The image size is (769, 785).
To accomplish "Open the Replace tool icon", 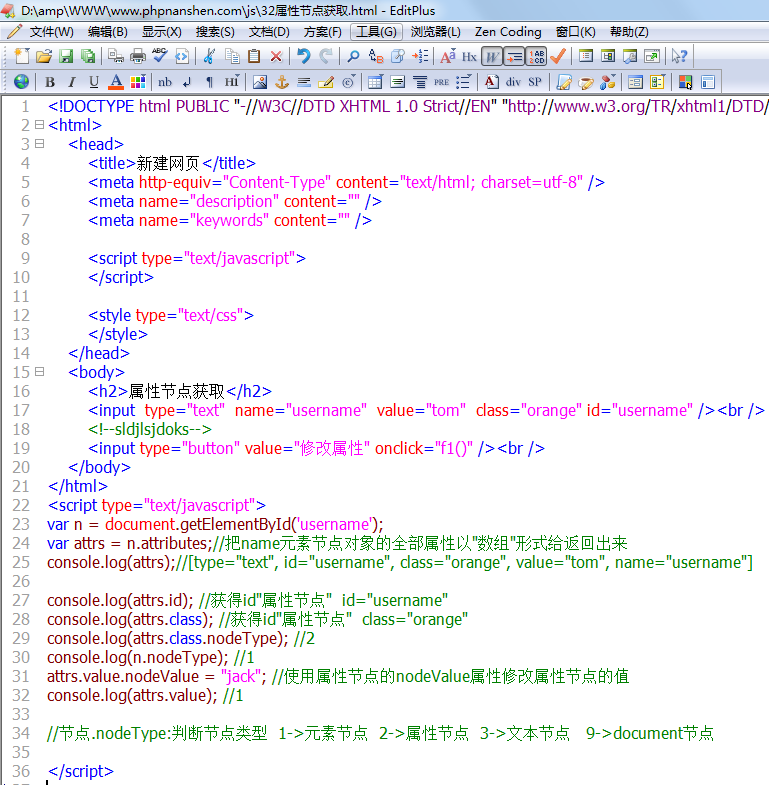I will (375, 56).
